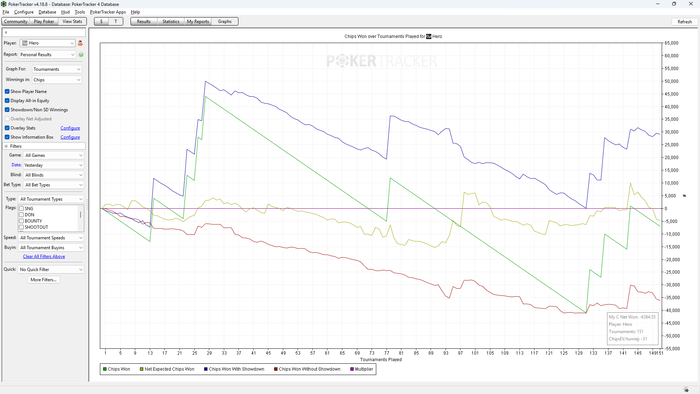Enable the BOUNTY flag checkbox
The height and width of the screenshot is (394, 700).
click(21, 221)
